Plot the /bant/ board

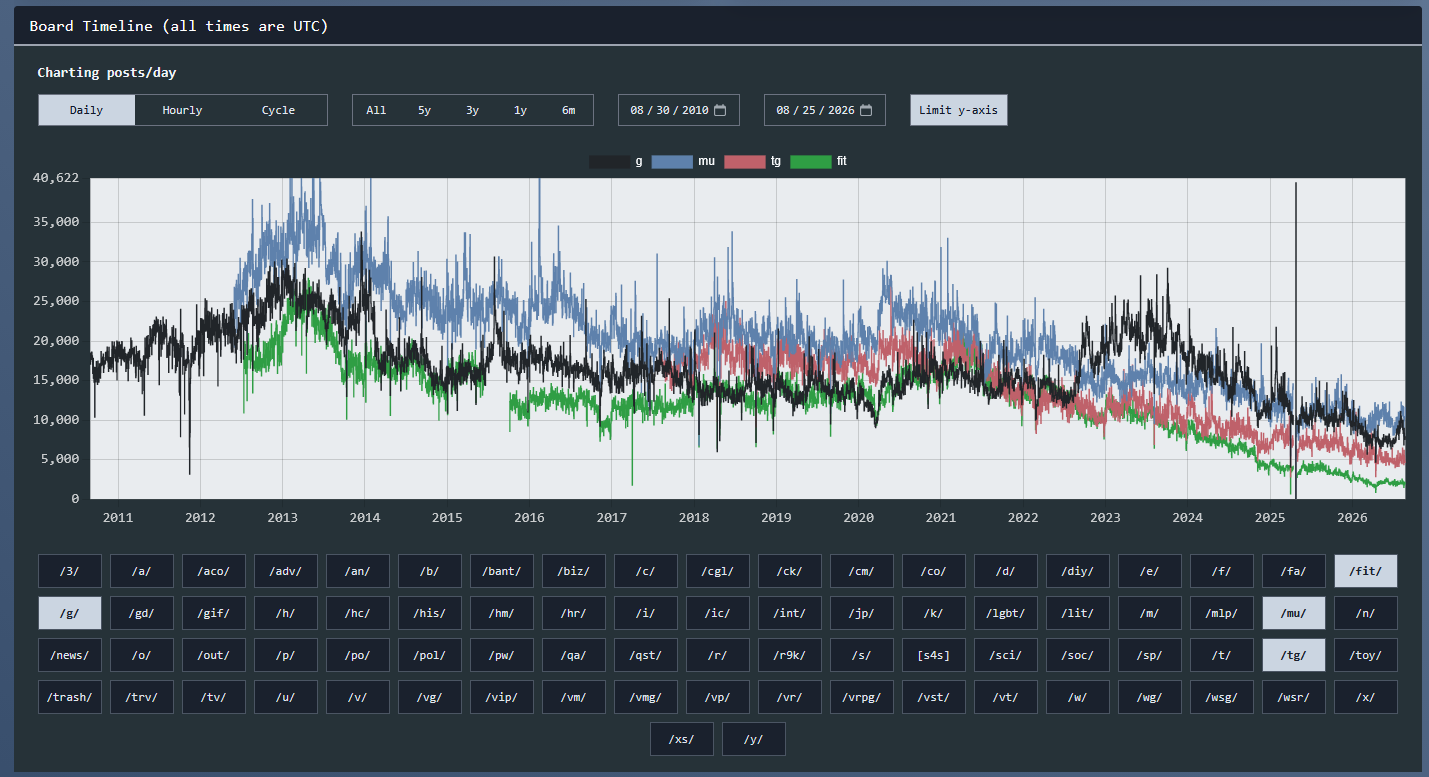501,571
